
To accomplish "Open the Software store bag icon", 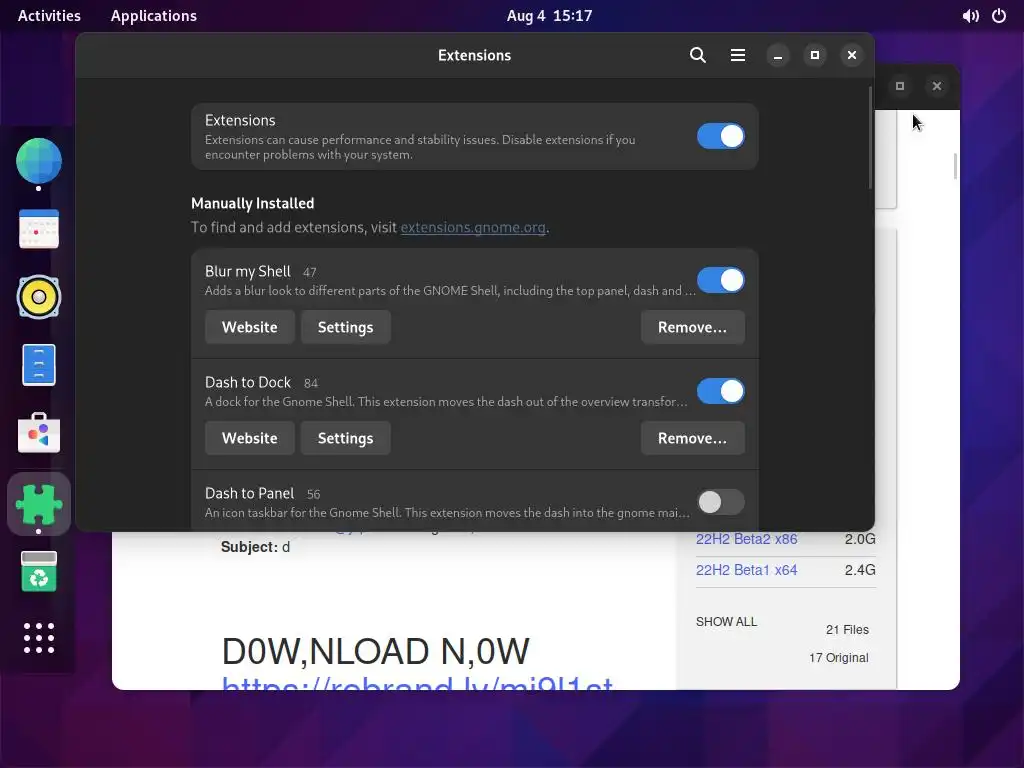I will 39,433.
